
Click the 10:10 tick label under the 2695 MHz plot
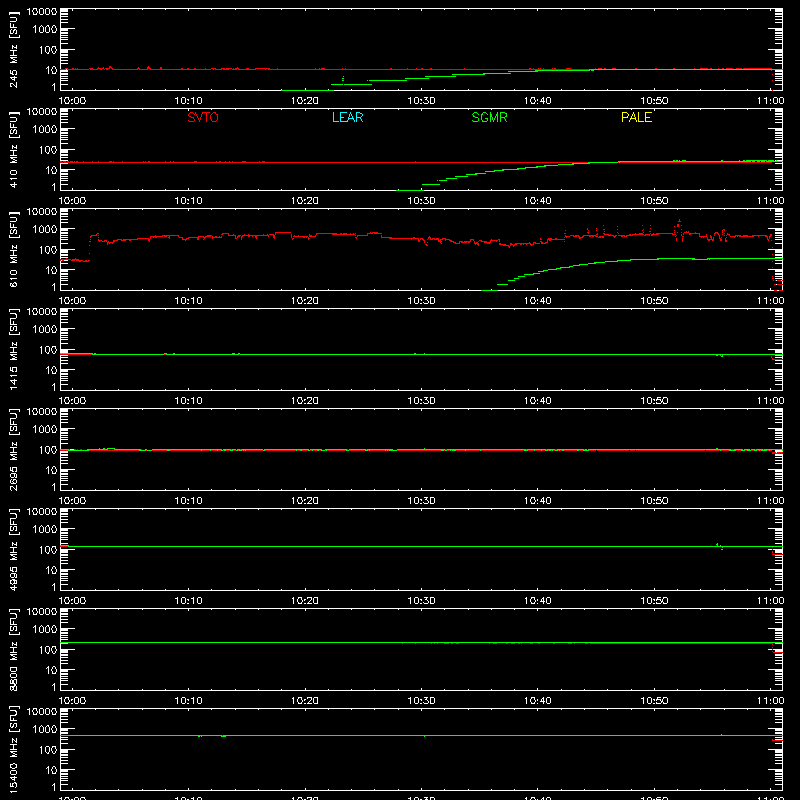pos(188,501)
